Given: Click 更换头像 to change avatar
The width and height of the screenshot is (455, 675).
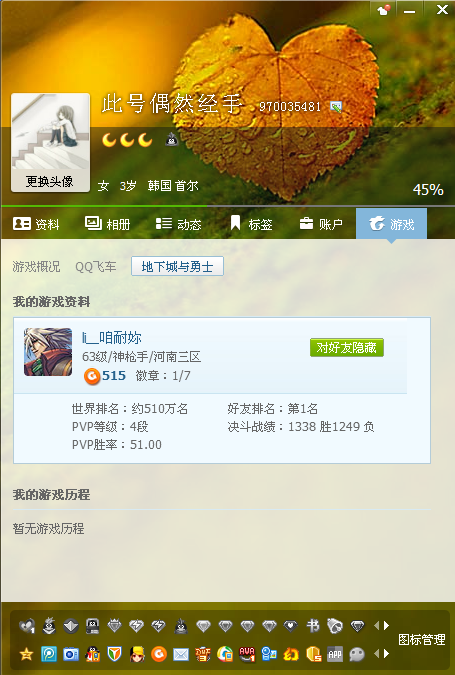Looking at the screenshot, I should [50, 182].
